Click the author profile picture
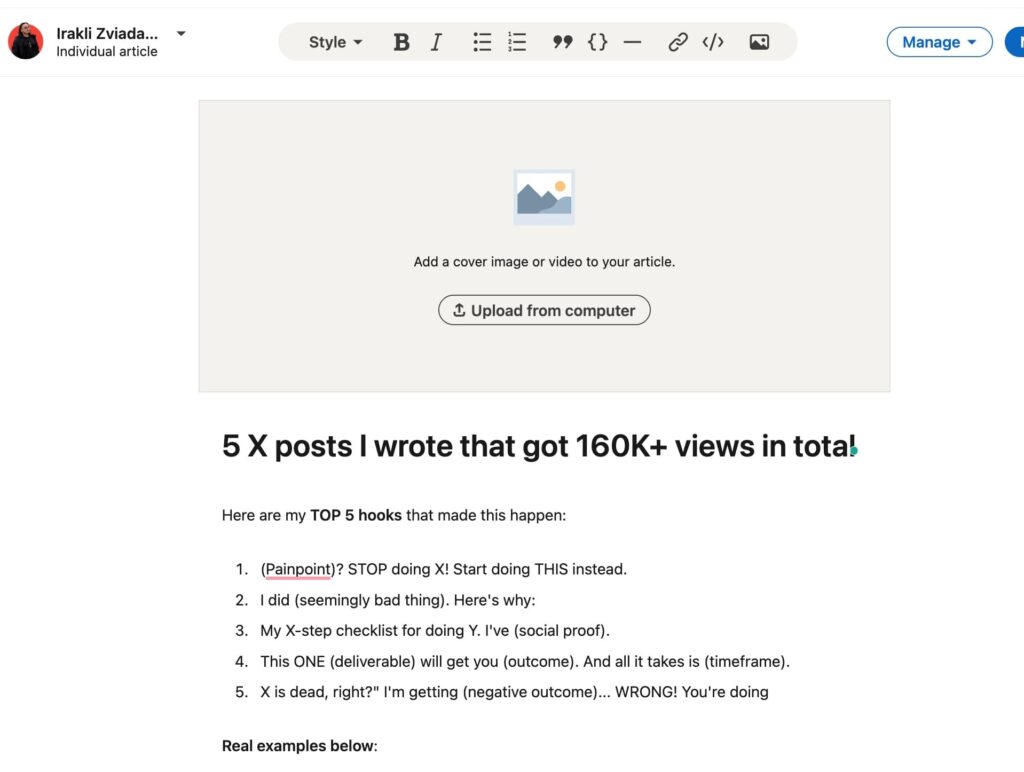 (25, 41)
